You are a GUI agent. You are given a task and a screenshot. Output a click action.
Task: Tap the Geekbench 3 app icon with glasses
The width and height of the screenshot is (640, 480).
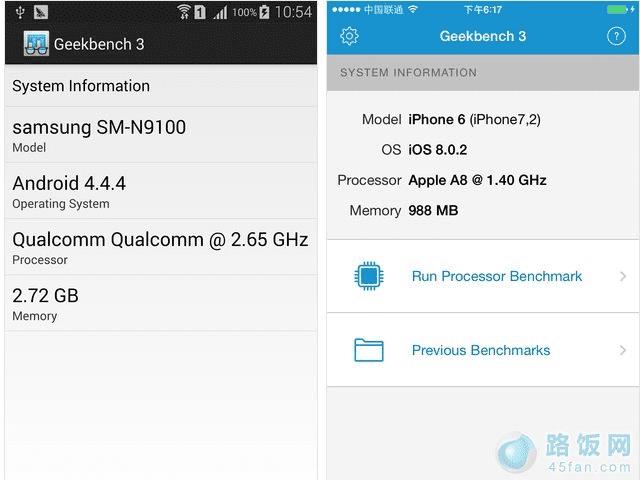click(x=36, y=43)
